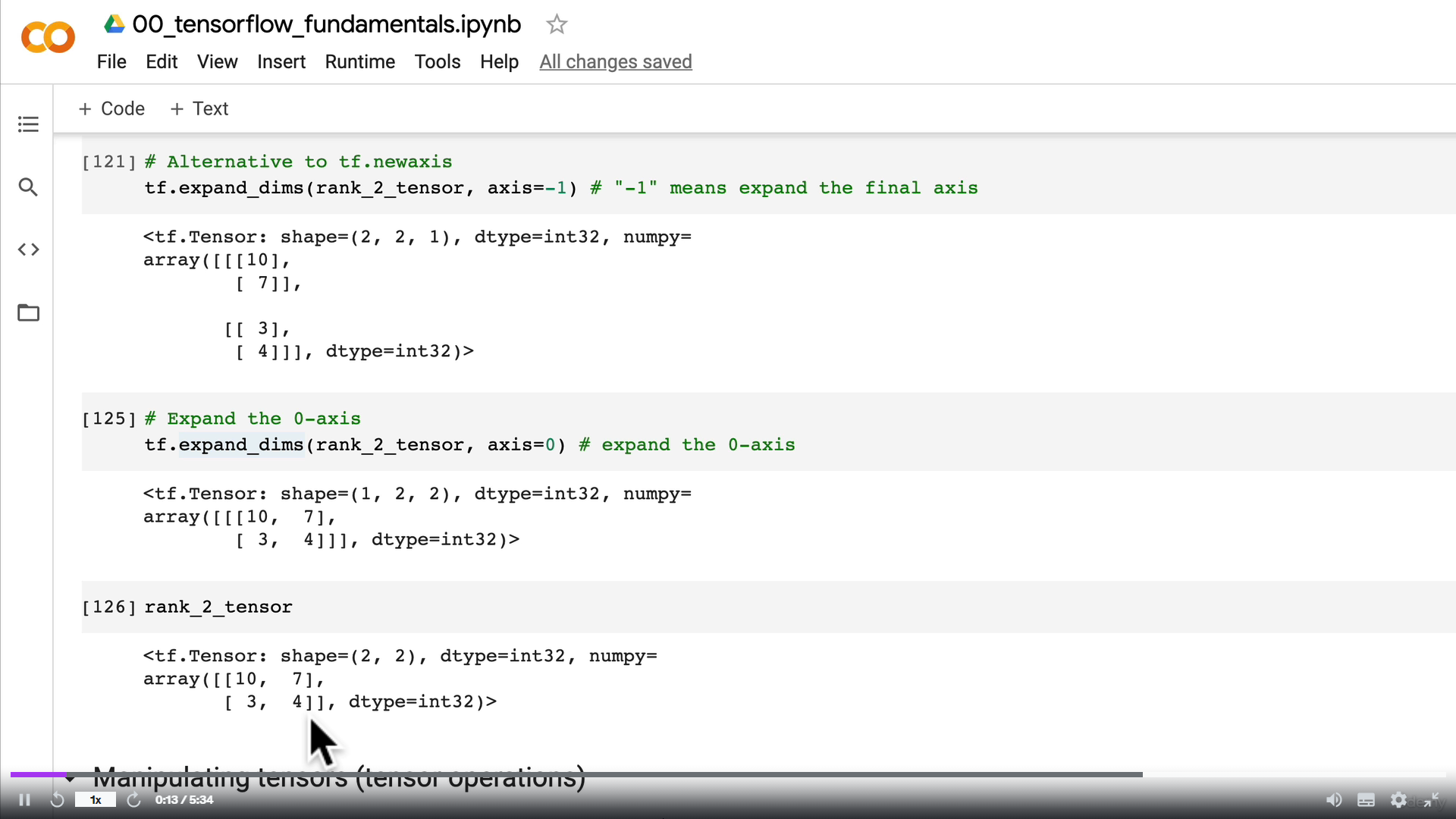The height and width of the screenshot is (819, 1456).
Task: Open the Runtime menu
Action: tap(359, 61)
